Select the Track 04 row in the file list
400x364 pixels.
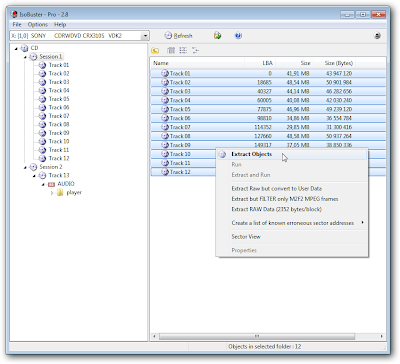coord(268,100)
